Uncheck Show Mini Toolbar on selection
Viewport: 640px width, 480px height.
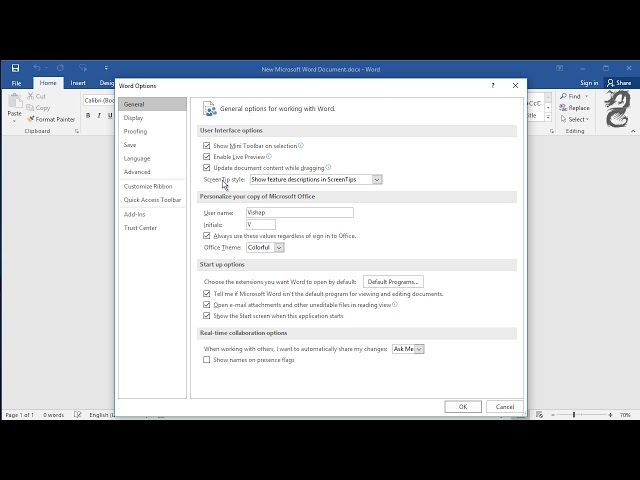click(x=207, y=145)
